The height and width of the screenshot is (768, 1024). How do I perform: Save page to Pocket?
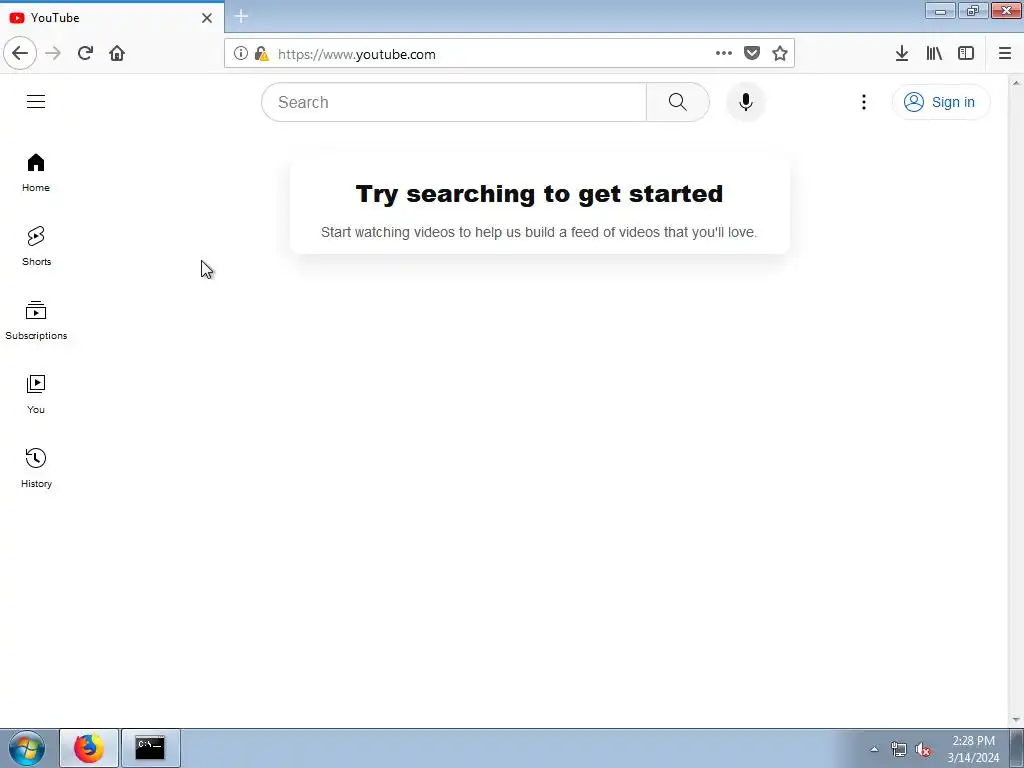pos(752,53)
